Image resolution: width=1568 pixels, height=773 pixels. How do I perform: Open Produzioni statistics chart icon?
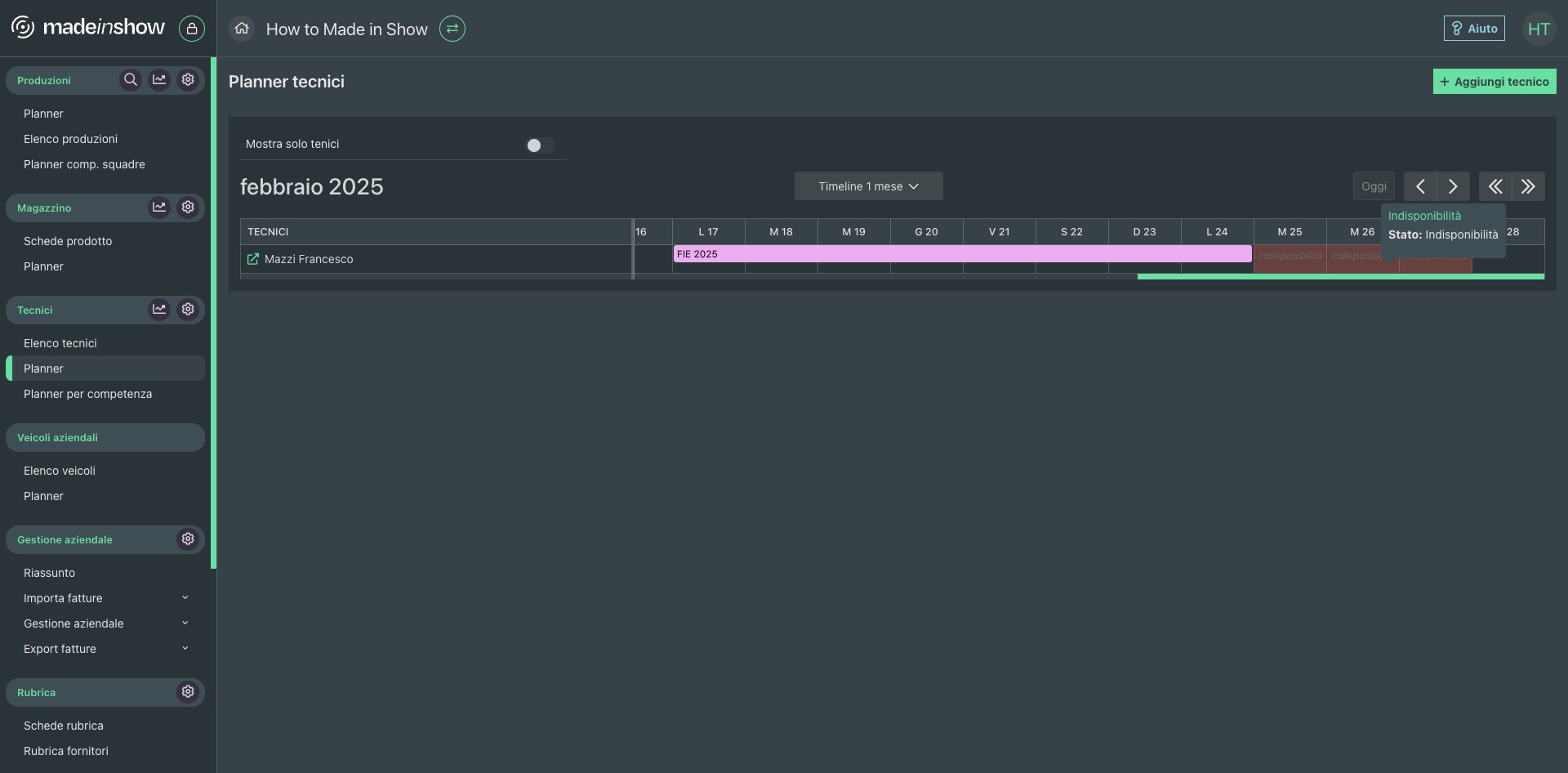pos(159,80)
